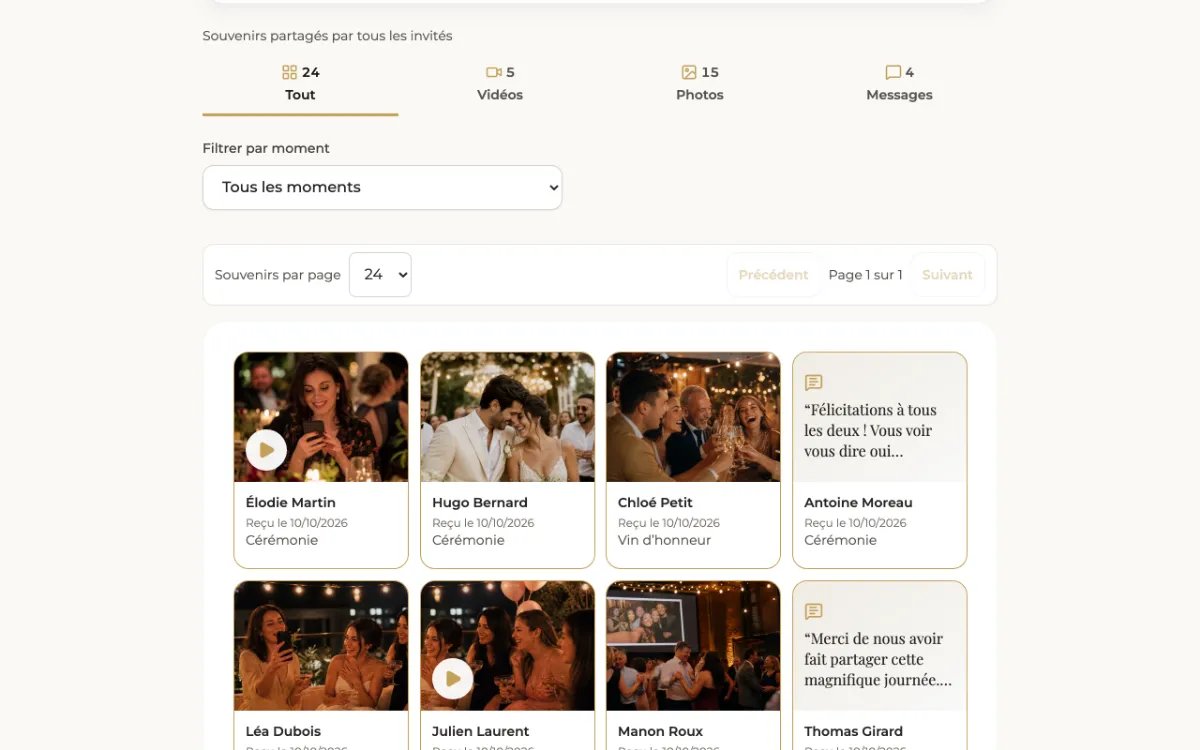Open Hugo Bernard's photo thumbnail
This screenshot has width=1200, height=750.
(x=508, y=417)
